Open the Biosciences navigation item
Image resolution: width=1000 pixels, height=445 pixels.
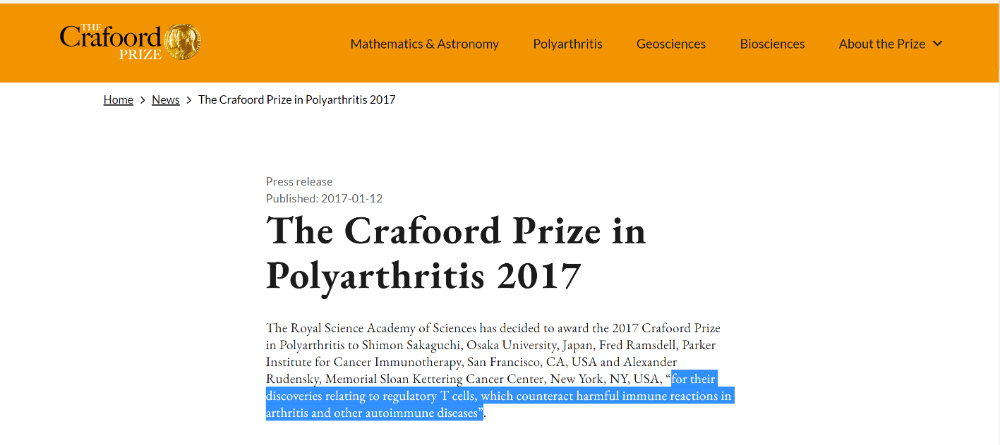[772, 44]
